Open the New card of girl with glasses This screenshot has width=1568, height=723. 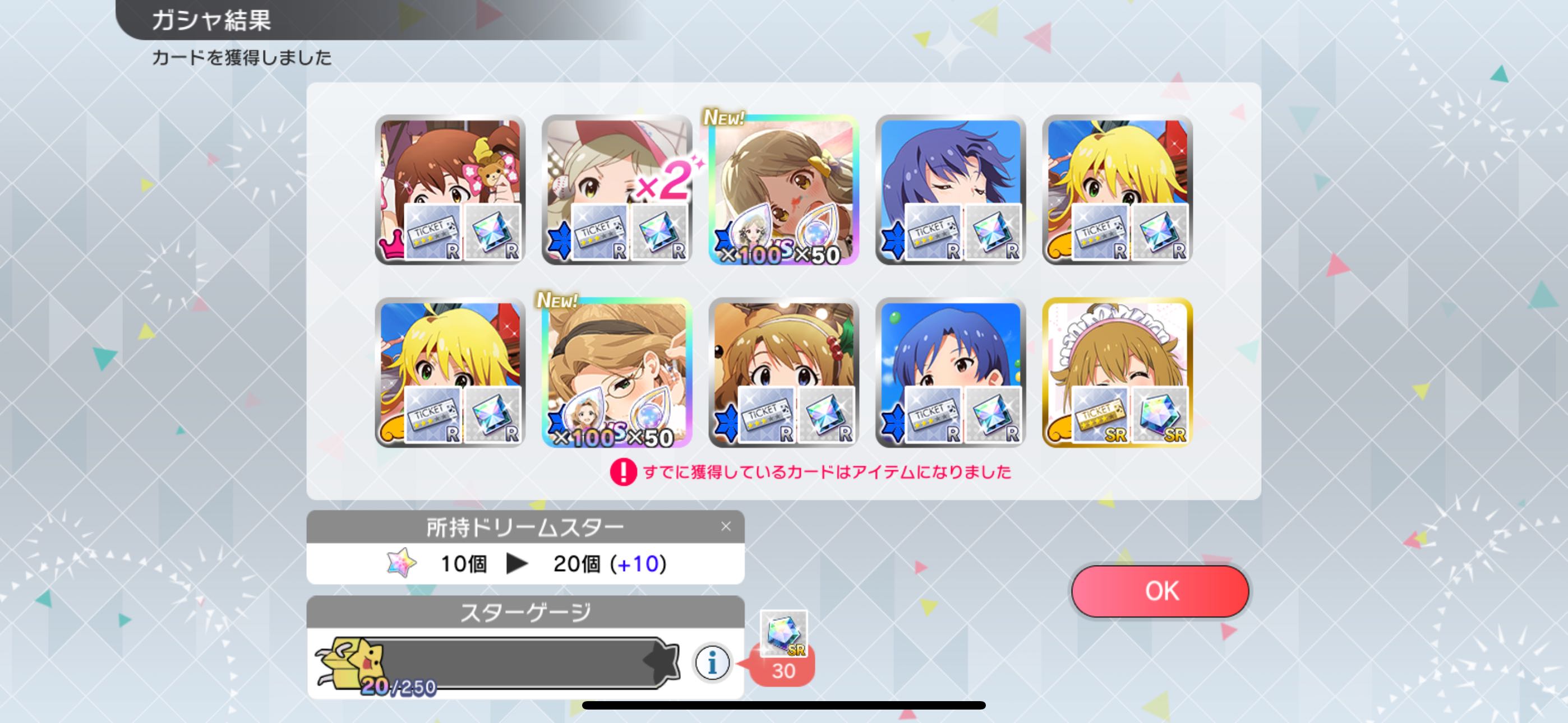(x=617, y=373)
